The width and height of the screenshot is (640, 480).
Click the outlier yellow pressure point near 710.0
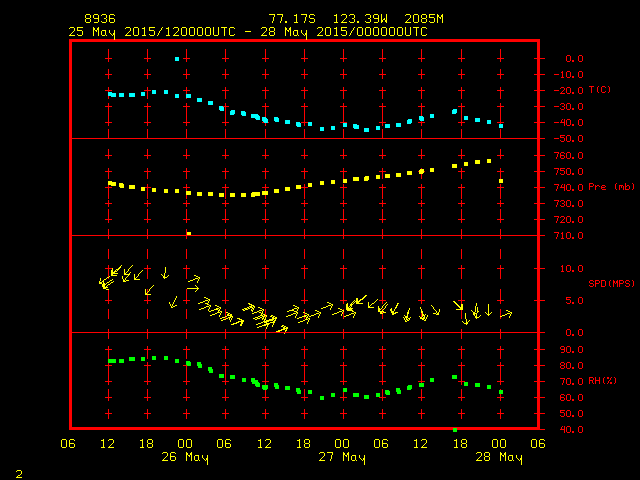[x=189, y=233]
